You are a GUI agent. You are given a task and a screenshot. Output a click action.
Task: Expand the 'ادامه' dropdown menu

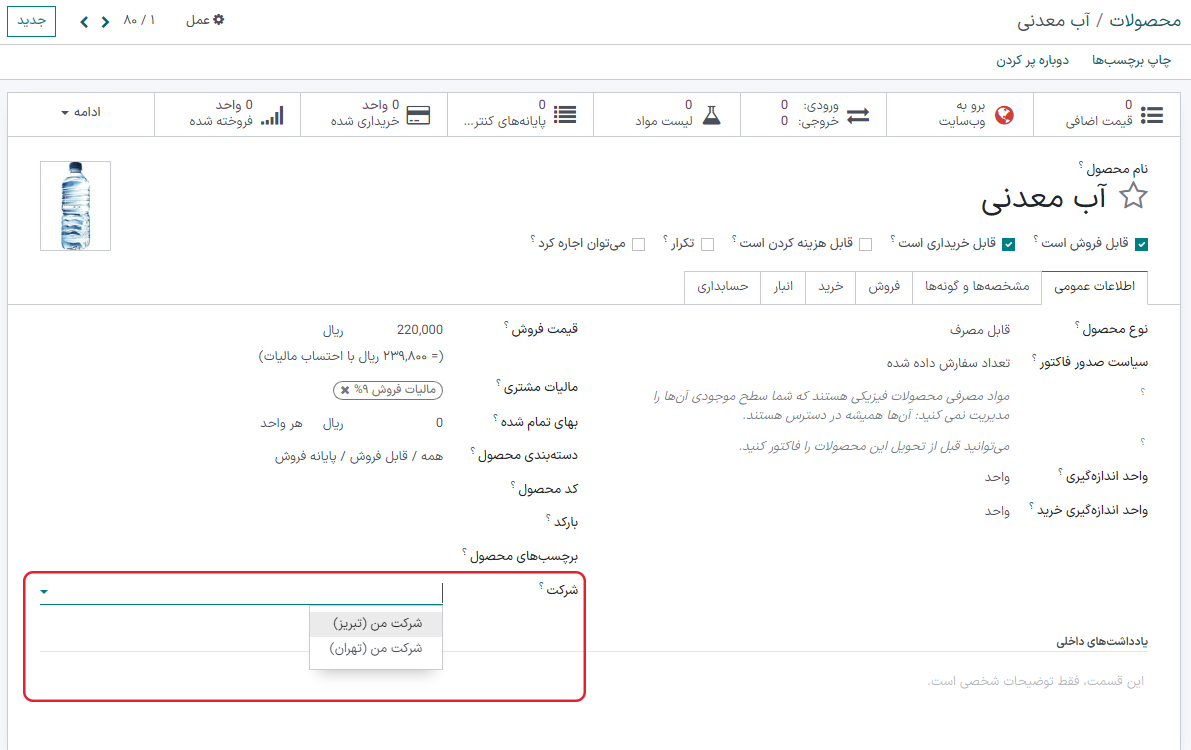click(x=78, y=113)
